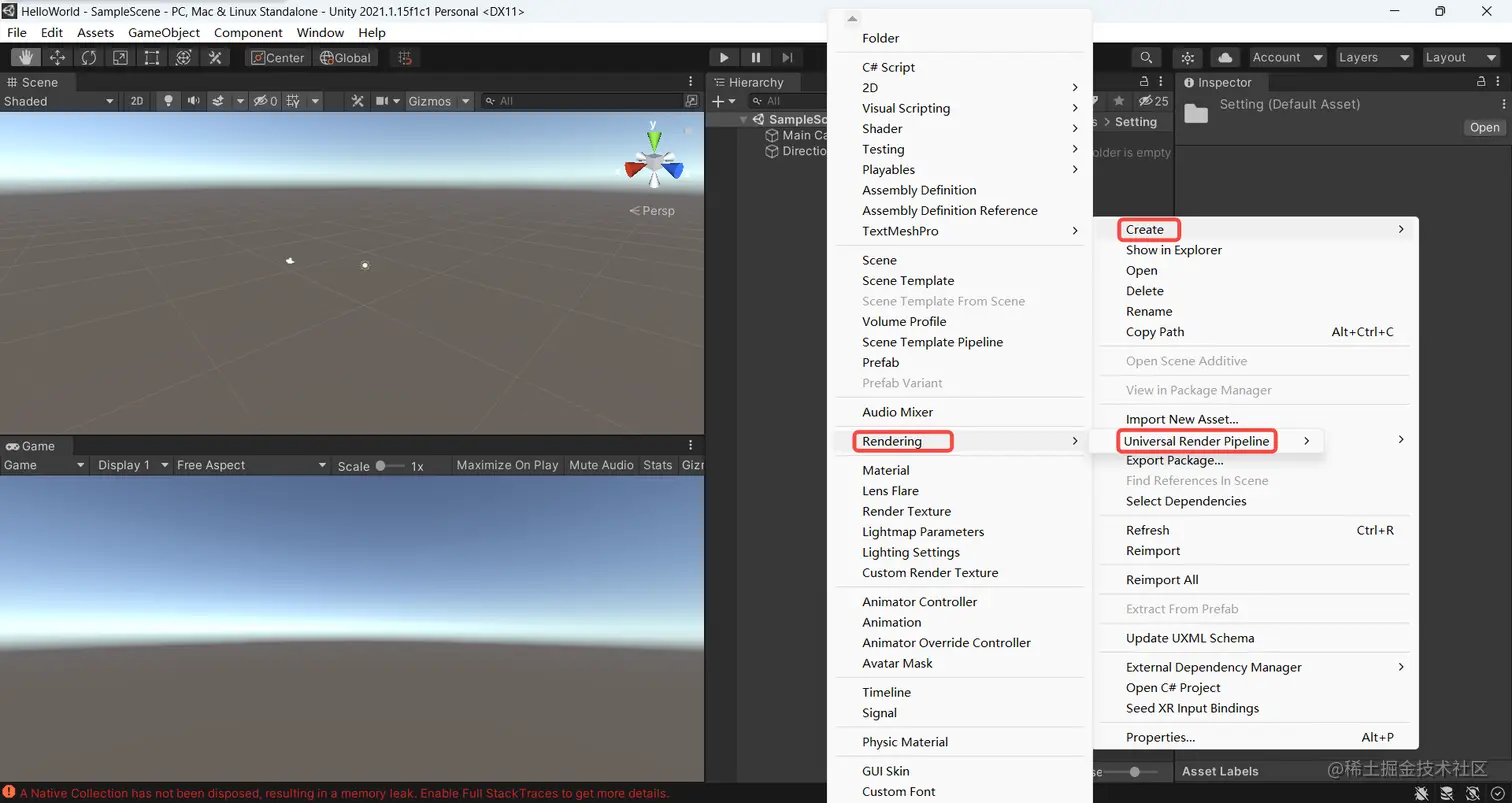The height and width of the screenshot is (803, 1512).
Task: Open Scene view tools wrench icon
Action: coord(357,101)
